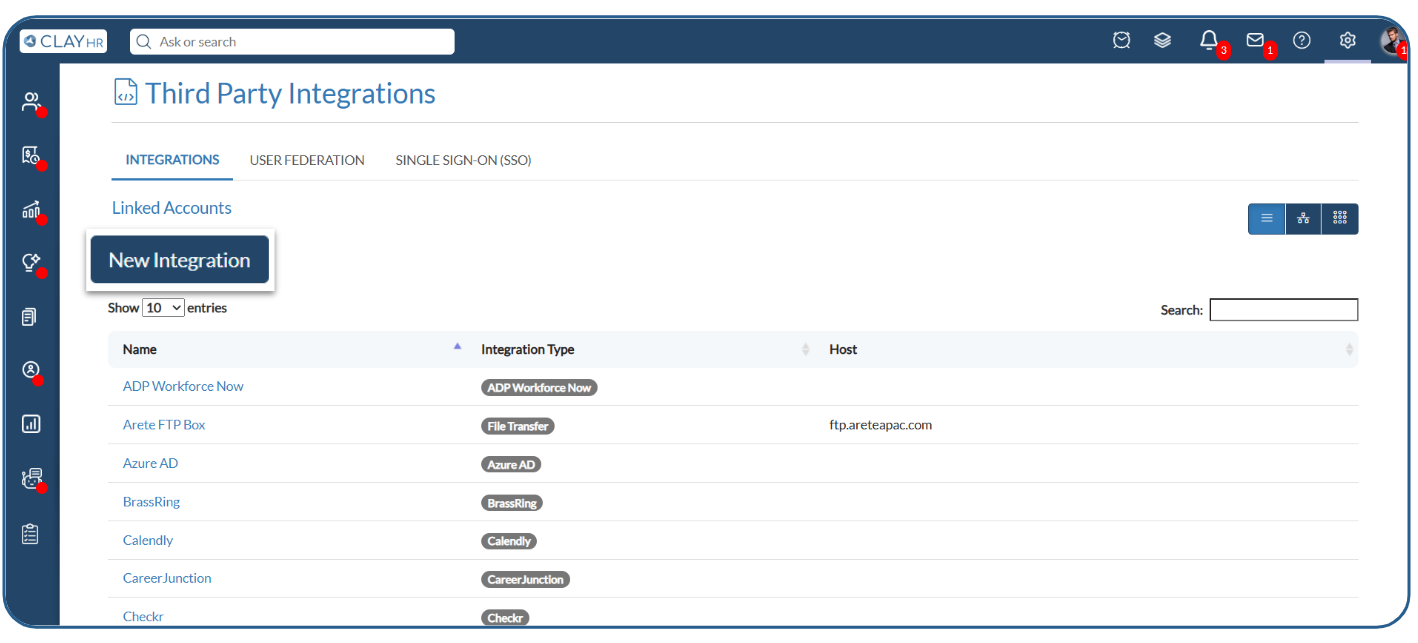Click the ADP Workforce Now type badge
The image size is (1418, 643).
click(539, 387)
